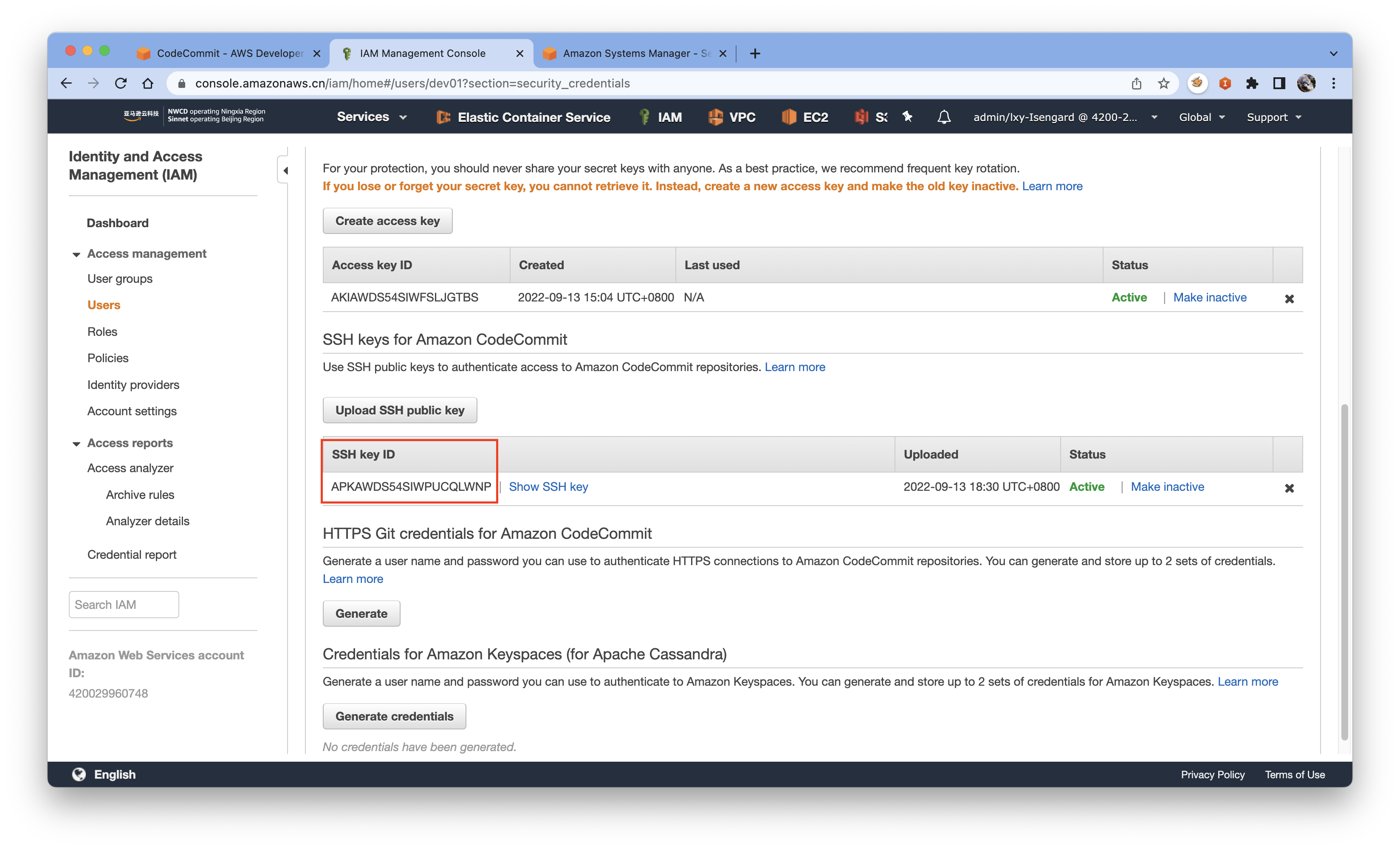Click the share page icon
Viewport: 1400px width, 850px height.
1136,84
